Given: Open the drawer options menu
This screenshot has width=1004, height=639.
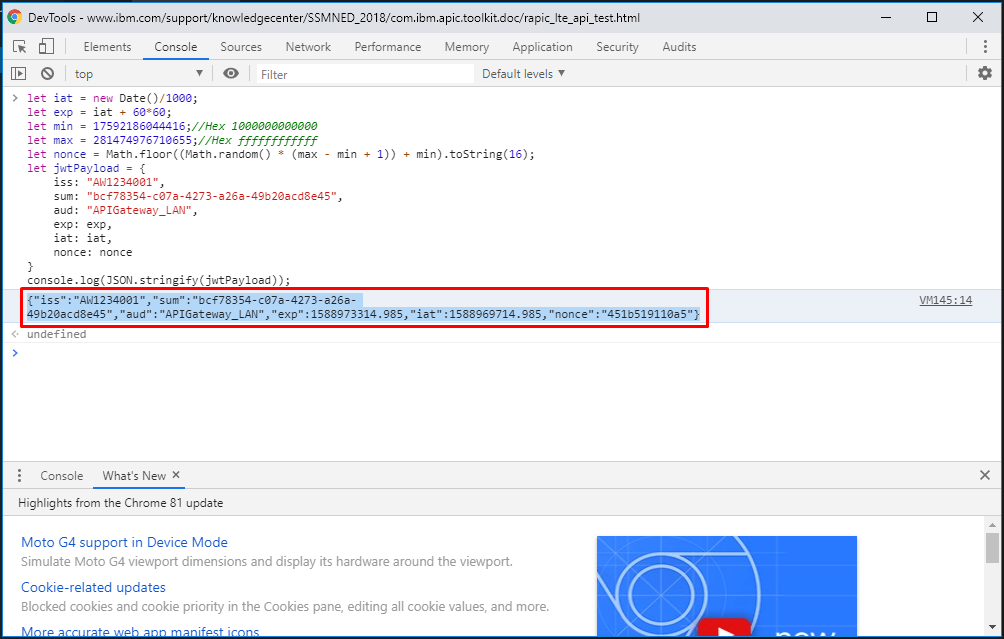Looking at the screenshot, I should pyautogui.click(x=18, y=475).
